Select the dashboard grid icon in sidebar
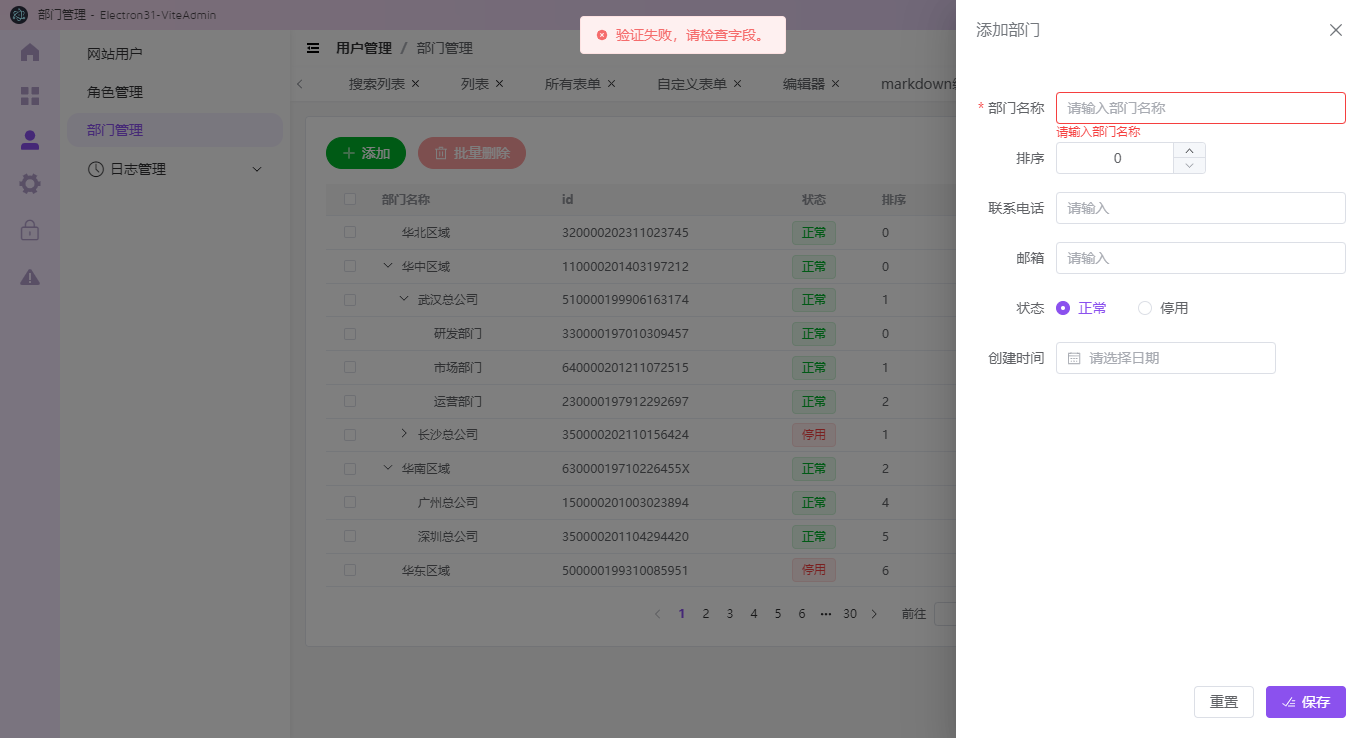The height and width of the screenshot is (738, 1366). point(29,96)
